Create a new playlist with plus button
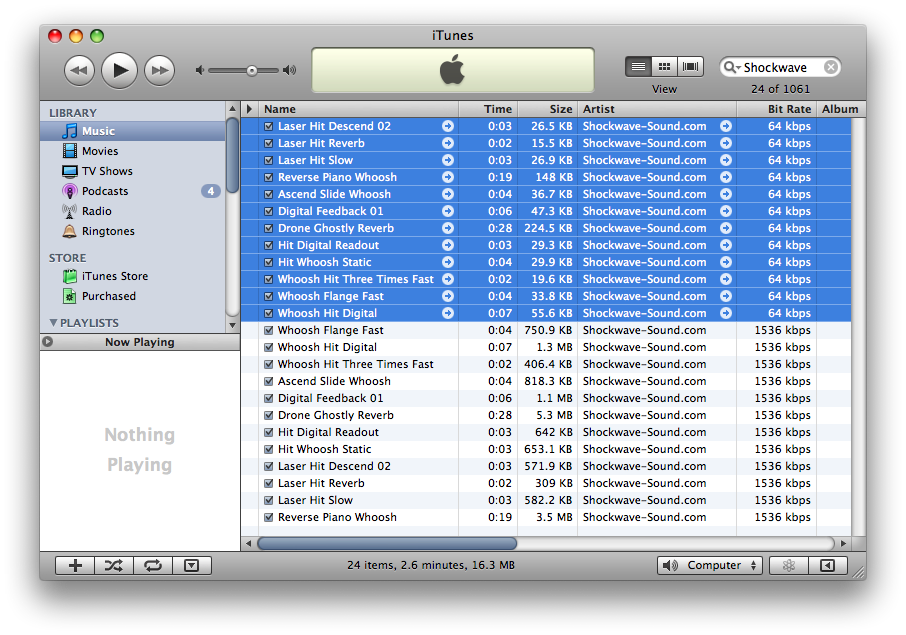This screenshot has width=906, height=635. click(x=75, y=565)
